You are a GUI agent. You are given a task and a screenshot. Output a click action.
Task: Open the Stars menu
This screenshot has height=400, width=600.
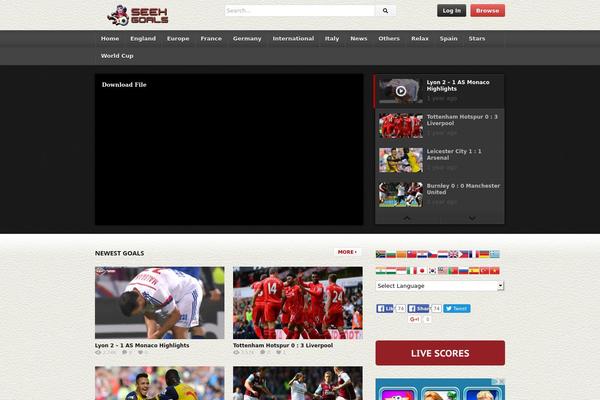click(477, 39)
